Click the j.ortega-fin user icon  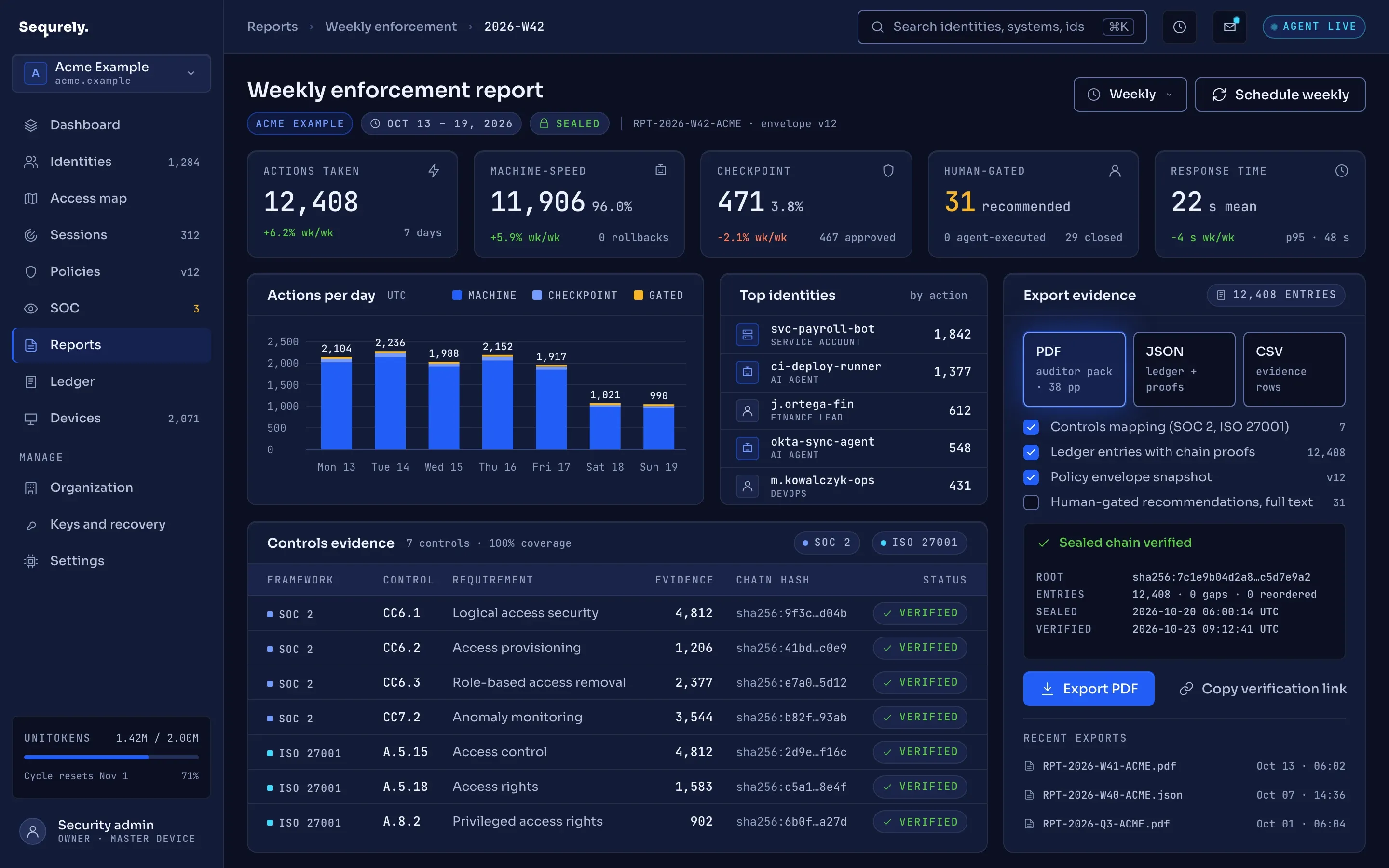(747, 410)
